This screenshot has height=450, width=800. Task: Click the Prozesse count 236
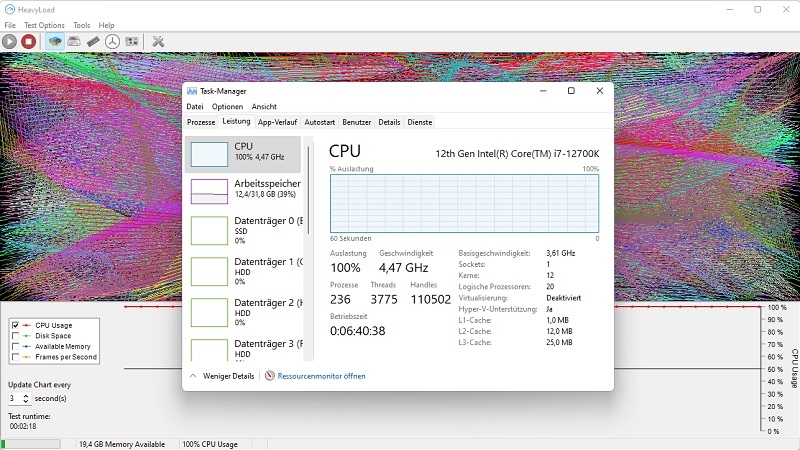pos(340,299)
